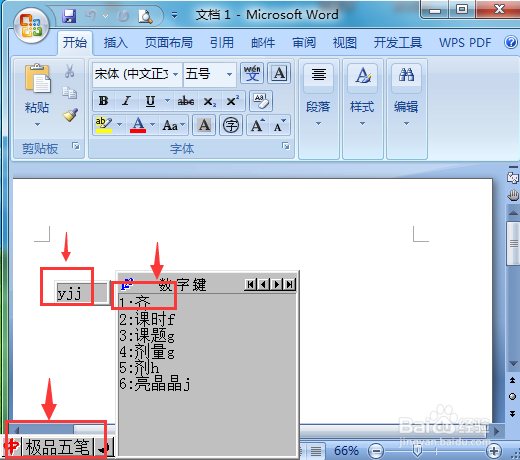Go to last page of IME candidates

(289, 284)
